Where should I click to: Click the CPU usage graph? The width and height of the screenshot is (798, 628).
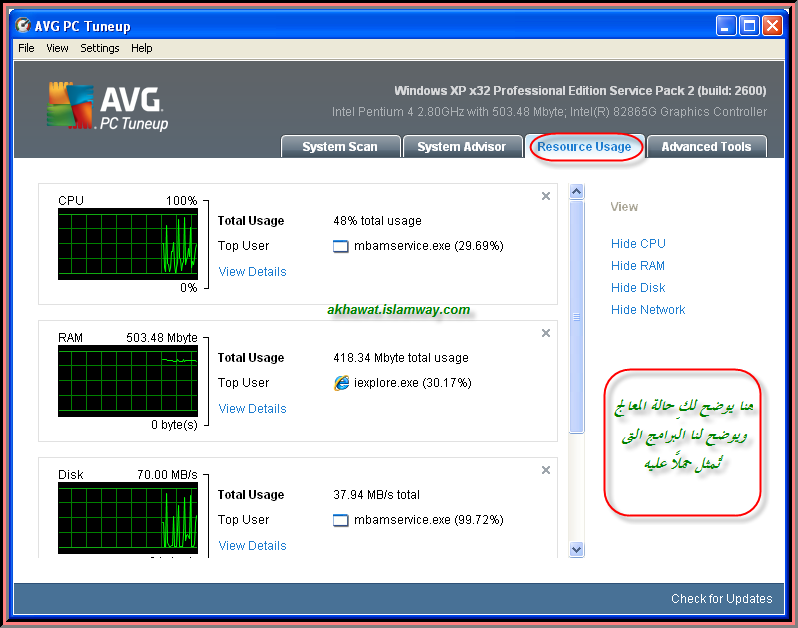(128, 244)
